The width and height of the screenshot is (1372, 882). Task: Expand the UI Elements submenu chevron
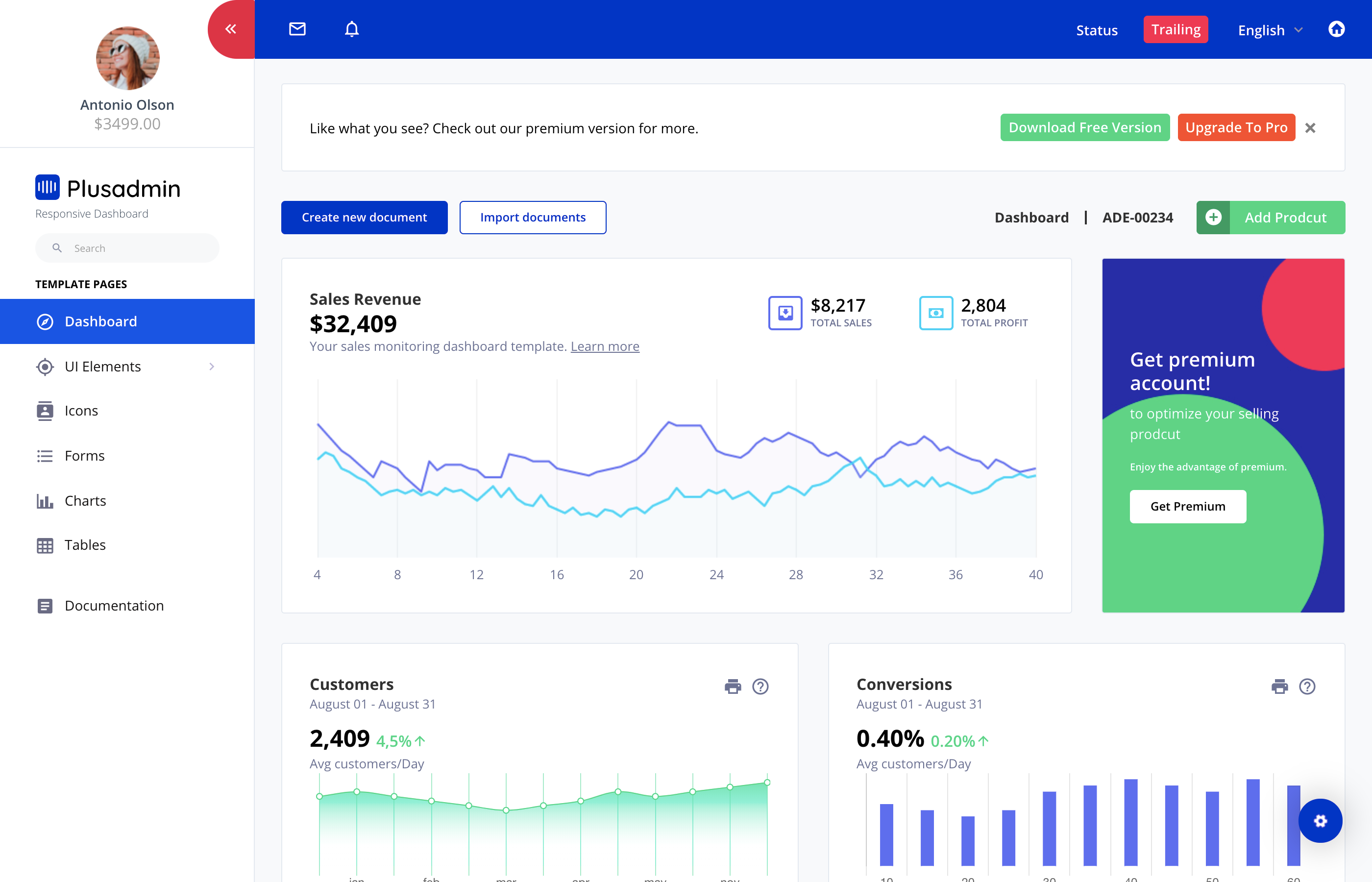[211, 367]
